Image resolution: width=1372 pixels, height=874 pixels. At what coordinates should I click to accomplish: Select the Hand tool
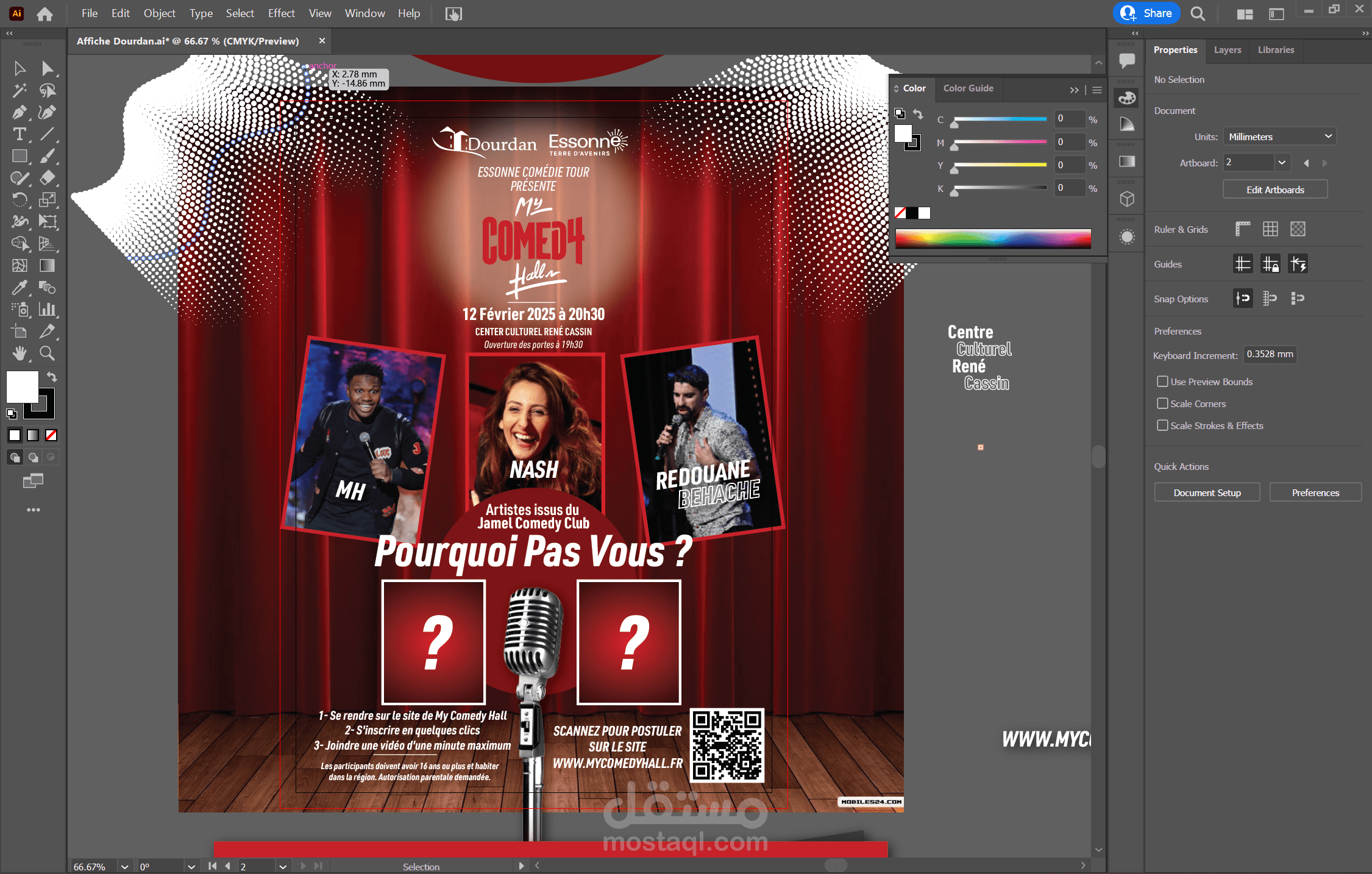click(20, 354)
